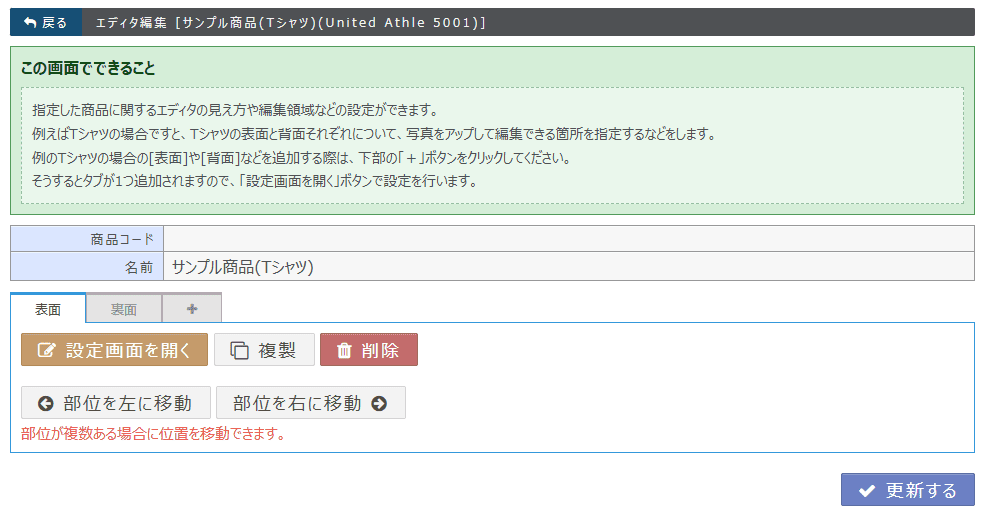This screenshot has width=985, height=521.
Task: Click the pencil icon on 設定画面を開く
Action: coord(45,350)
